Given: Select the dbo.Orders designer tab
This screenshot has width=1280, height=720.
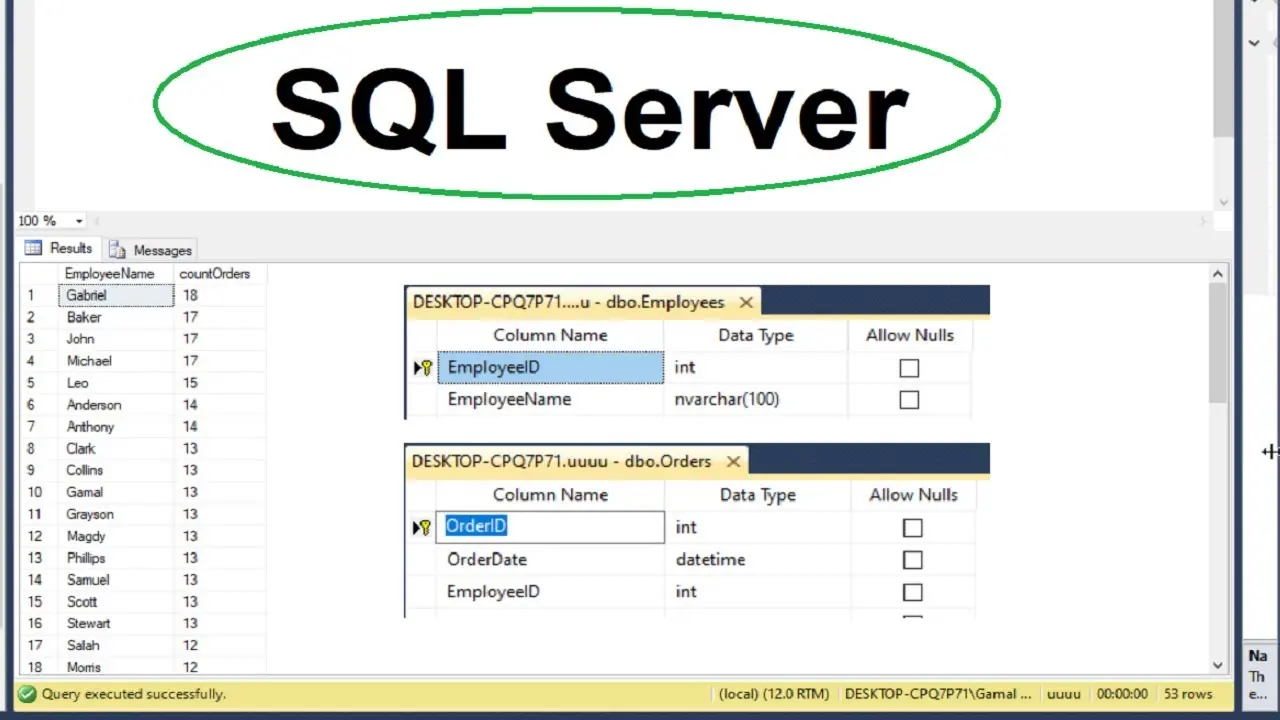Looking at the screenshot, I should point(577,461).
